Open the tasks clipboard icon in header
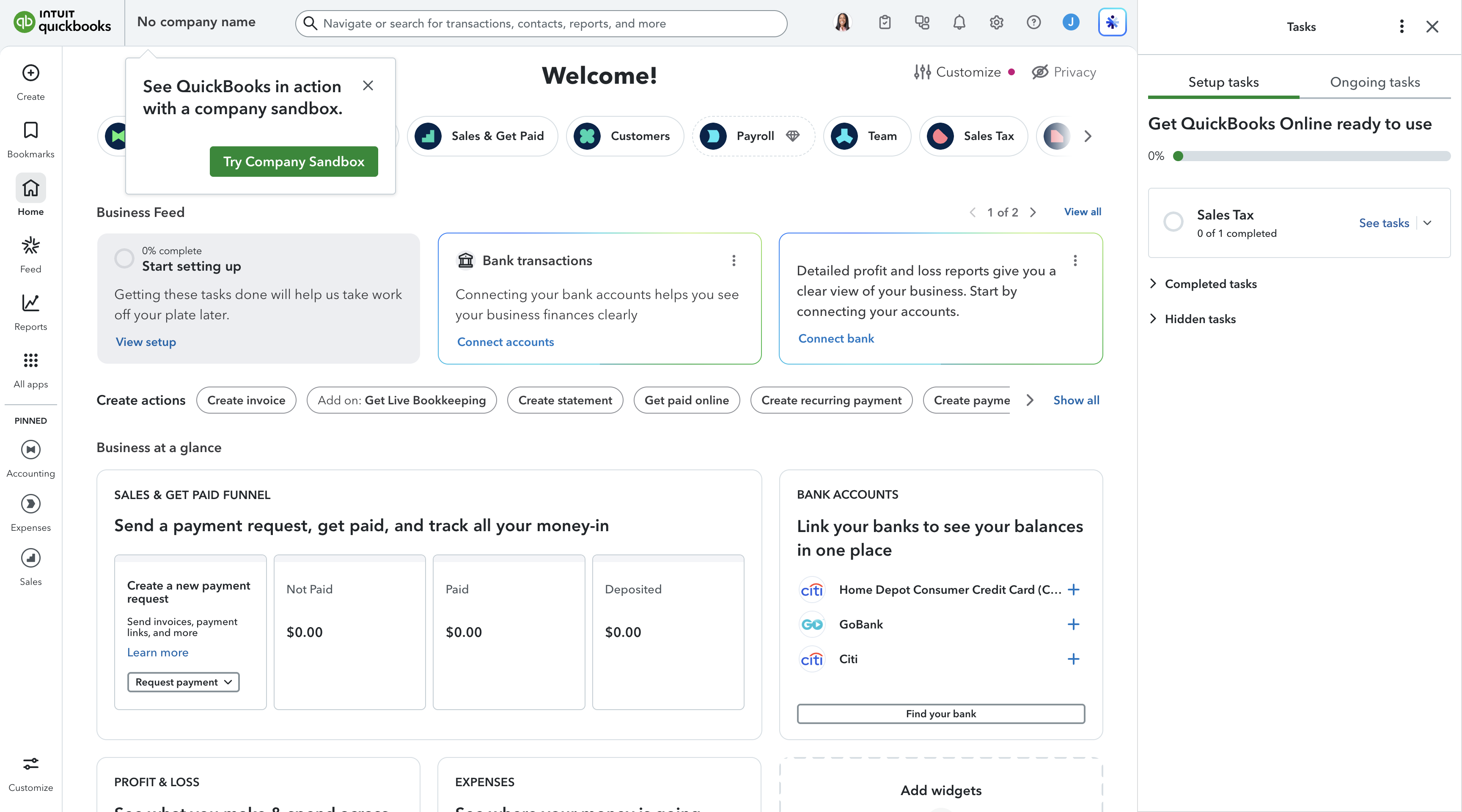 (x=885, y=23)
